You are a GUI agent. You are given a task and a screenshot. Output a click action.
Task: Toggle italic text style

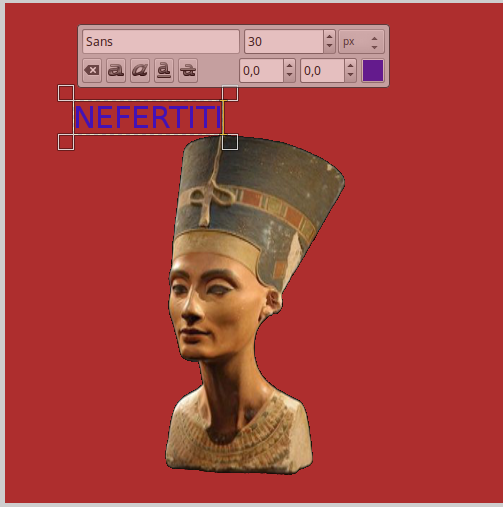(x=140, y=70)
